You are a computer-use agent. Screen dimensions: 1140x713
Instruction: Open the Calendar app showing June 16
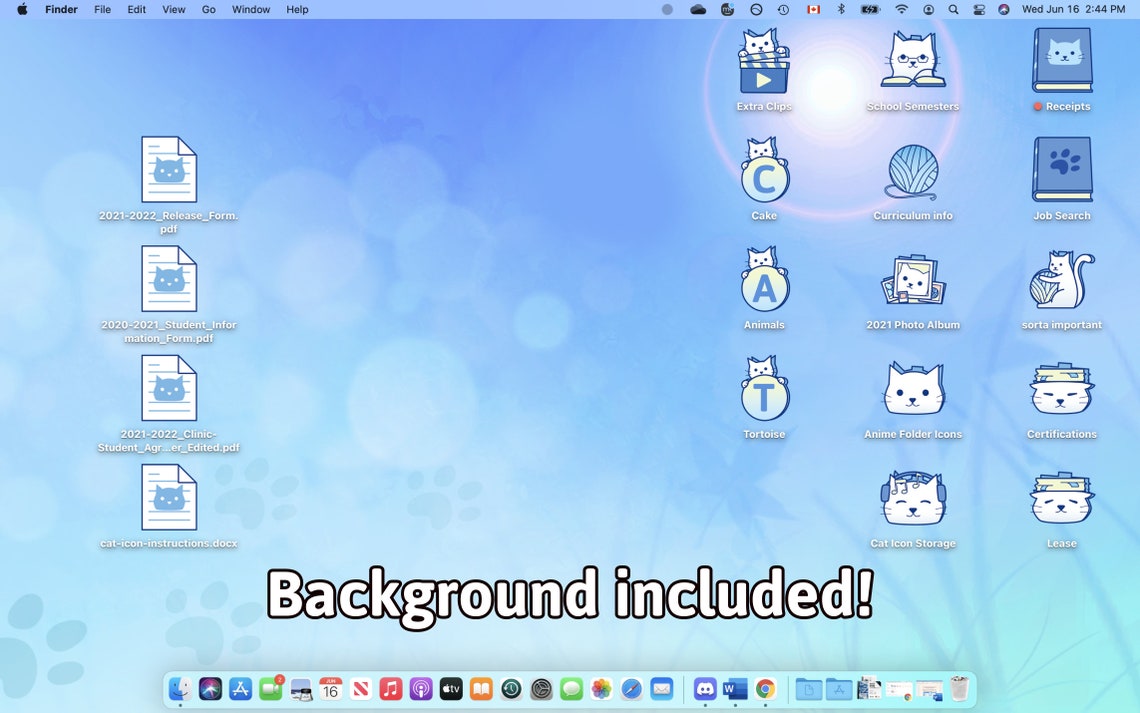(331, 689)
